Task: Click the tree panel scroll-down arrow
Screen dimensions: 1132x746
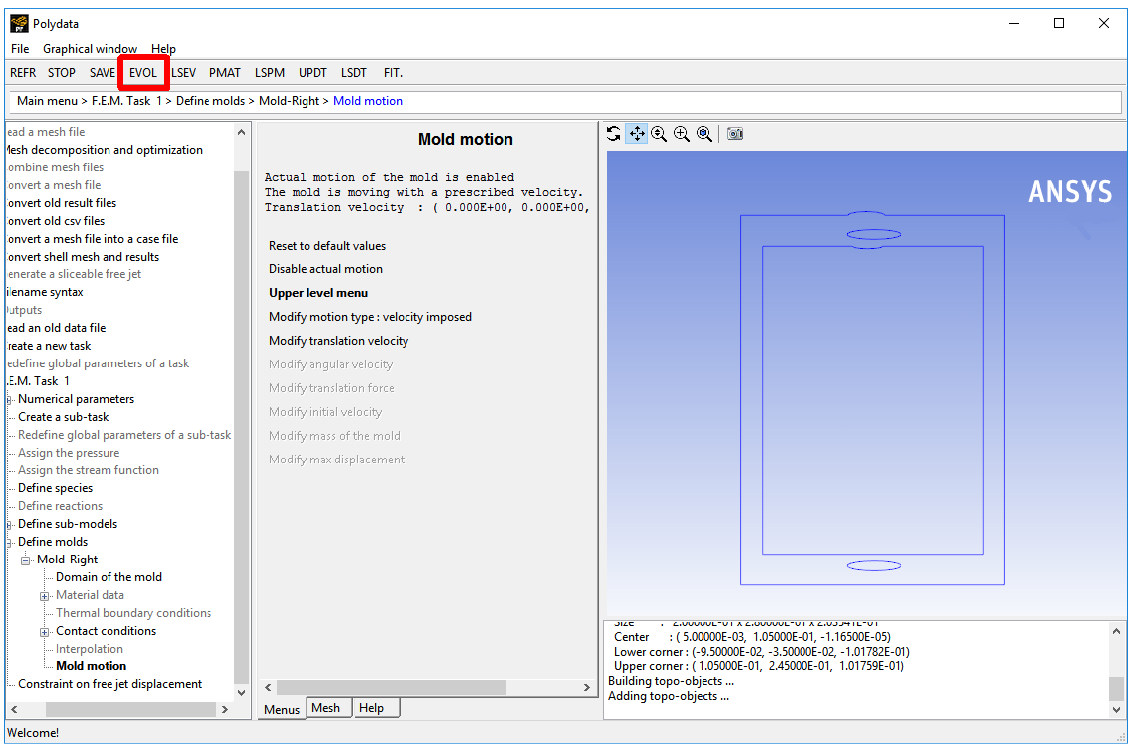Action: click(x=241, y=692)
